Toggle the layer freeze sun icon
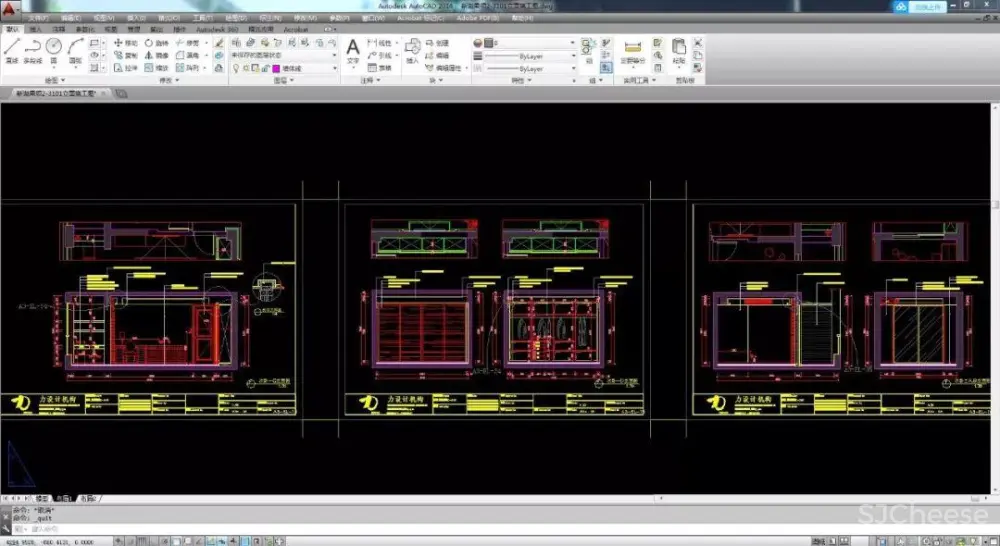The image size is (1000, 546). click(246, 68)
